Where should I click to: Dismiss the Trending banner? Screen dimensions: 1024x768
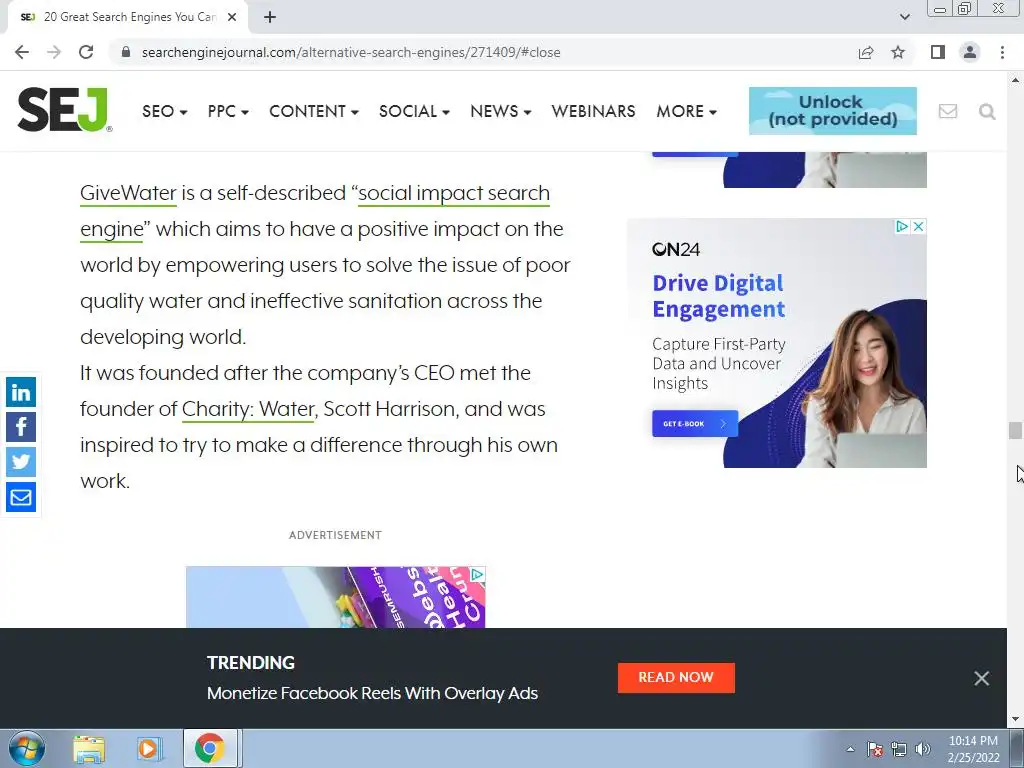pos(982,679)
